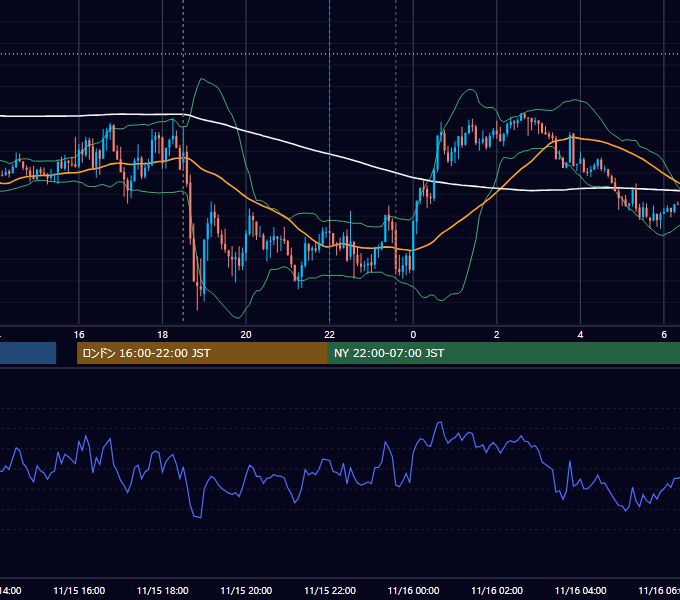Select the 16 hour label on upper axis
Screen dimensions: 680x600
79,334
